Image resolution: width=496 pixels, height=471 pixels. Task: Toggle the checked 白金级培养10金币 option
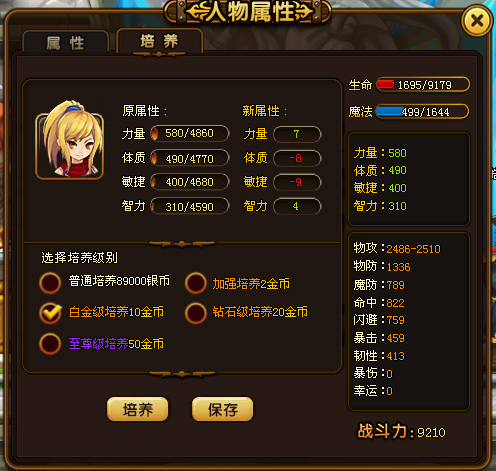point(50,313)
